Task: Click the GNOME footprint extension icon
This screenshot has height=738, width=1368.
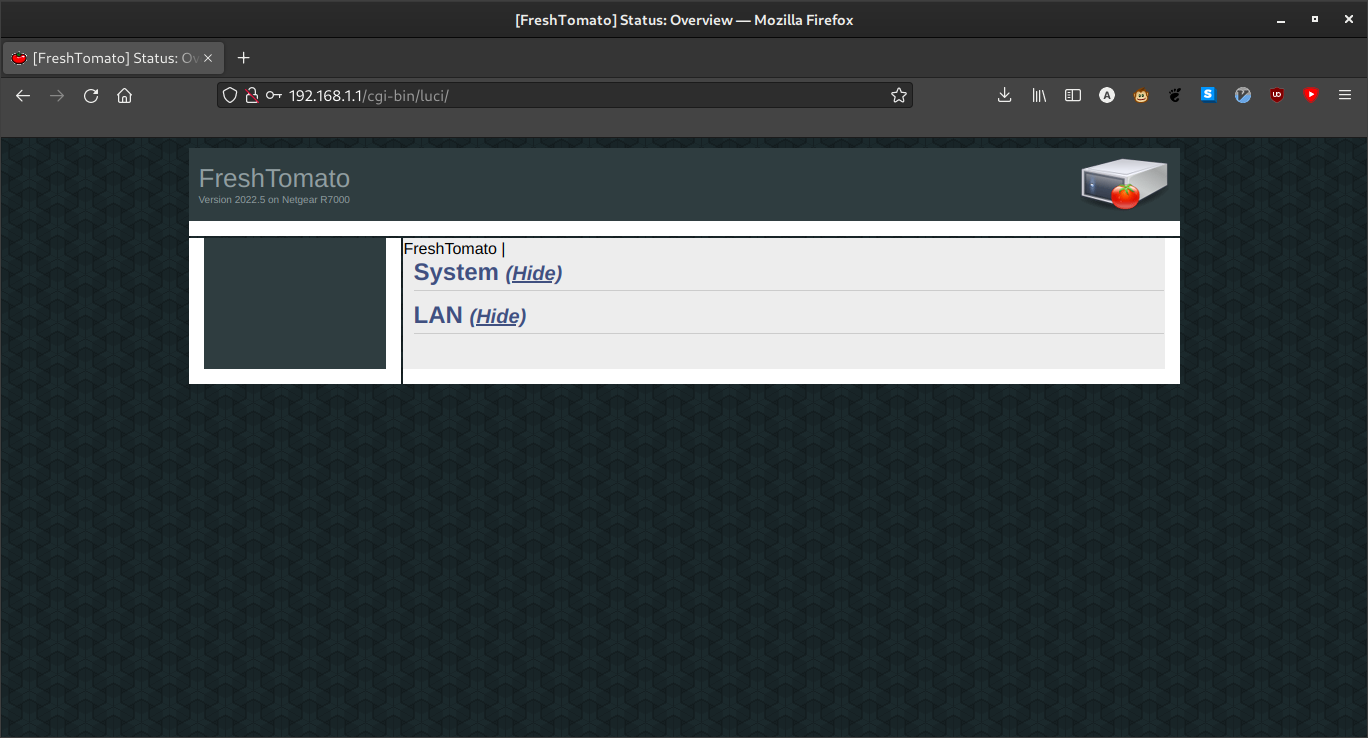Action: (1175, 95)
